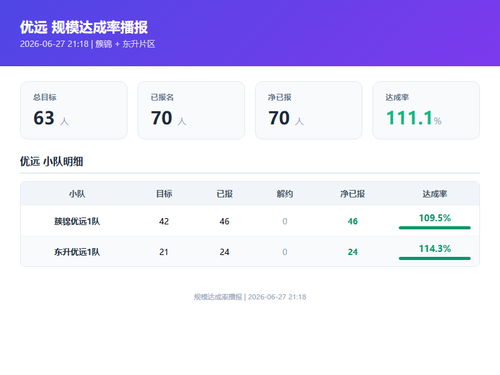Click green 净已报 value 24
Screen dimensions: 500x375
coord(353,252)
